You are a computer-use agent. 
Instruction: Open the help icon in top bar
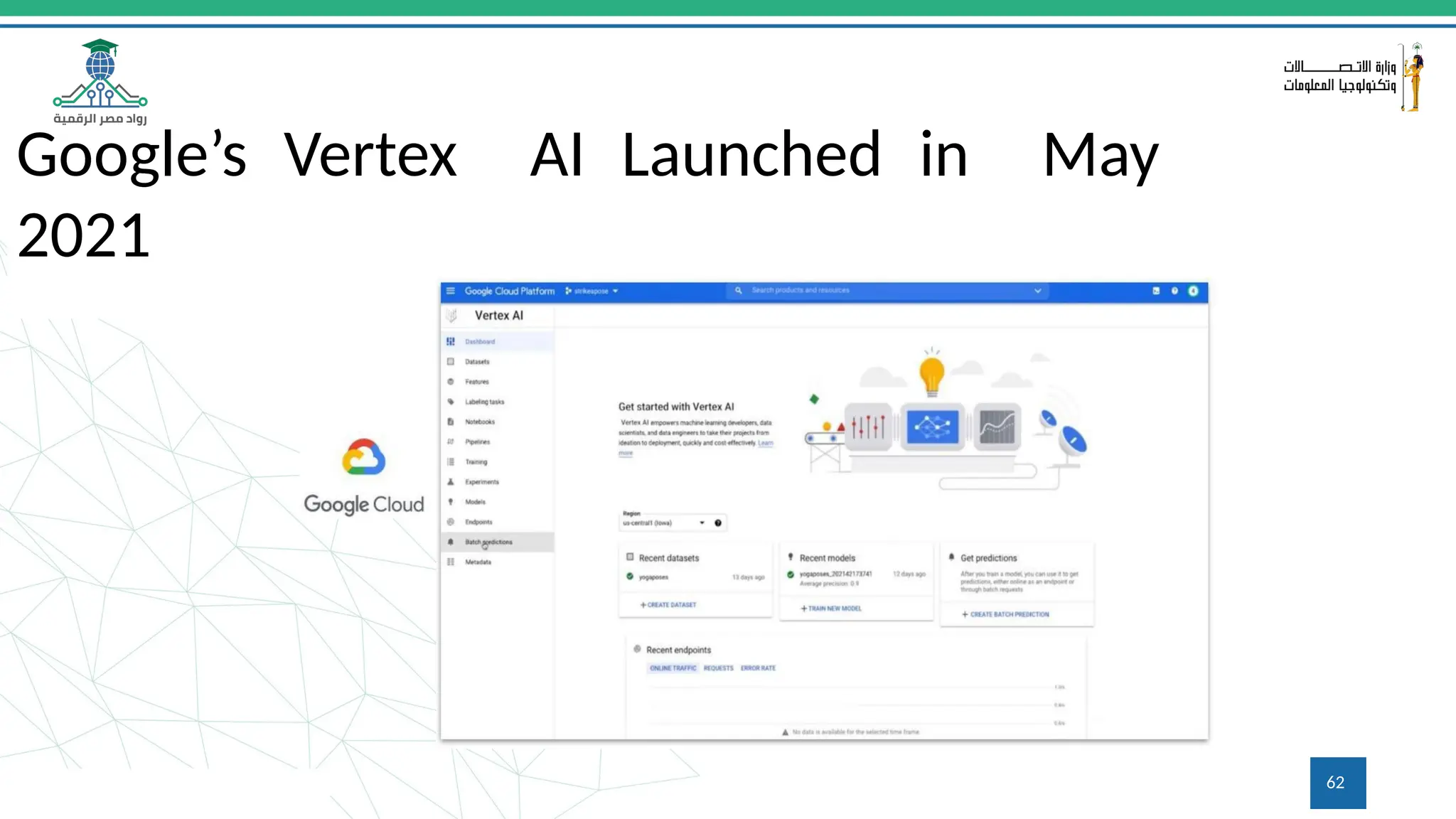[1174, 291]
